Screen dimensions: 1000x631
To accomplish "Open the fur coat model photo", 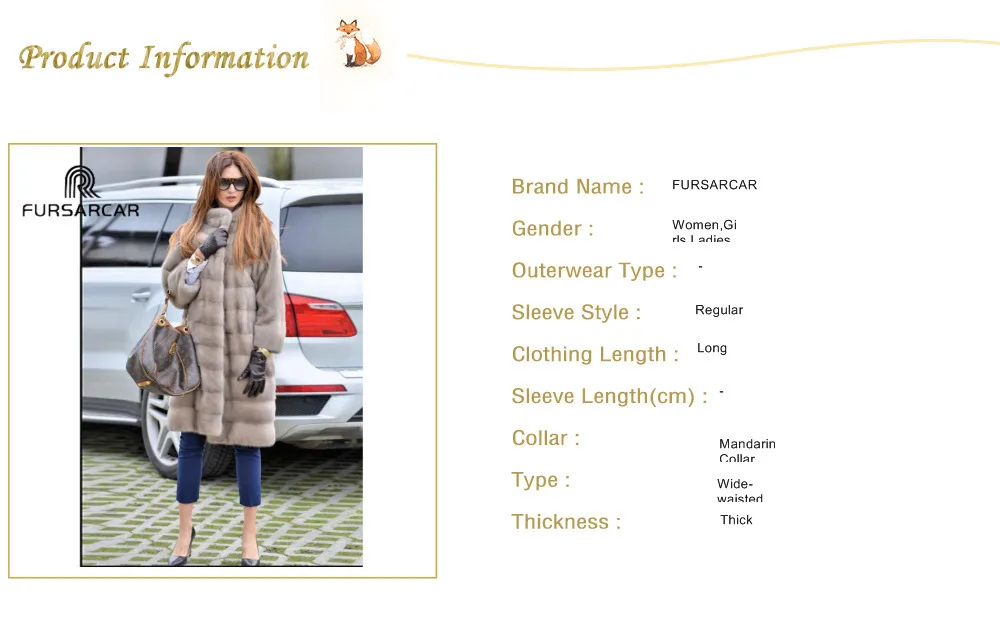I will (x=222, y=357).
